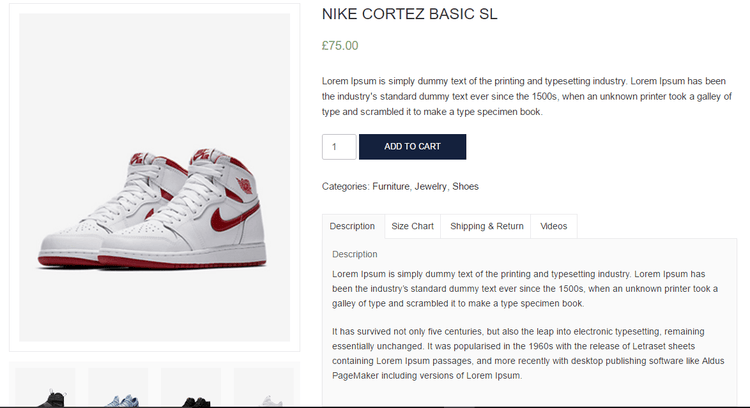Select the Description tab

pos(352,226)
